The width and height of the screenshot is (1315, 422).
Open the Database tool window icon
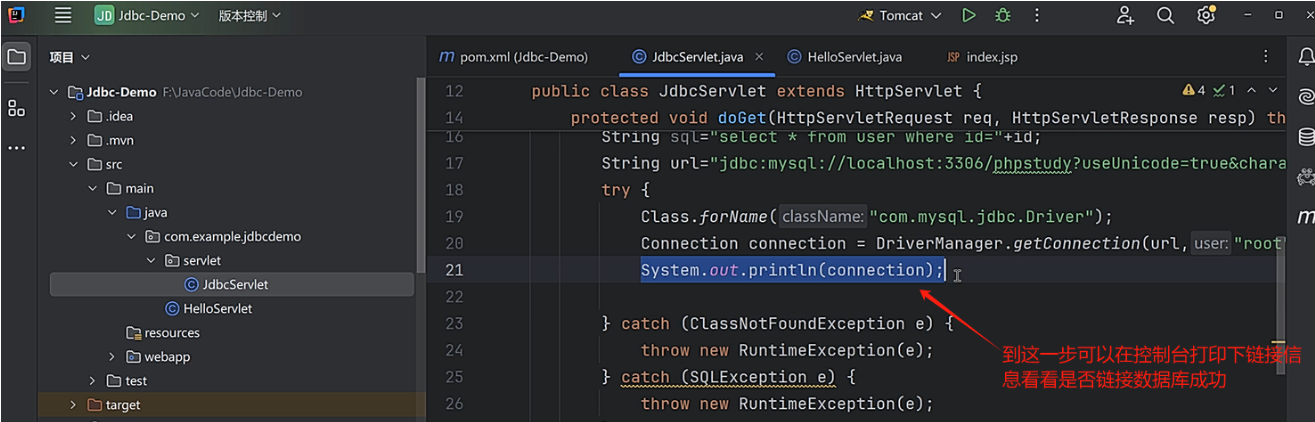(x=1306, y=137)
